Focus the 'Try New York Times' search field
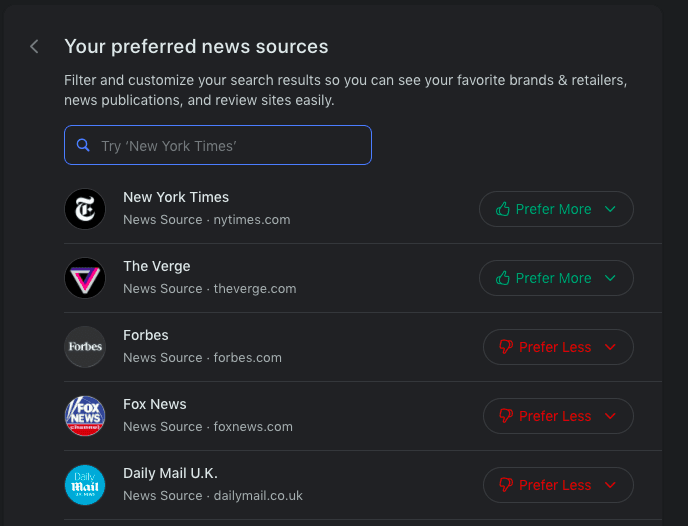This screenshot has height=526, width=688. click(218, 145)
